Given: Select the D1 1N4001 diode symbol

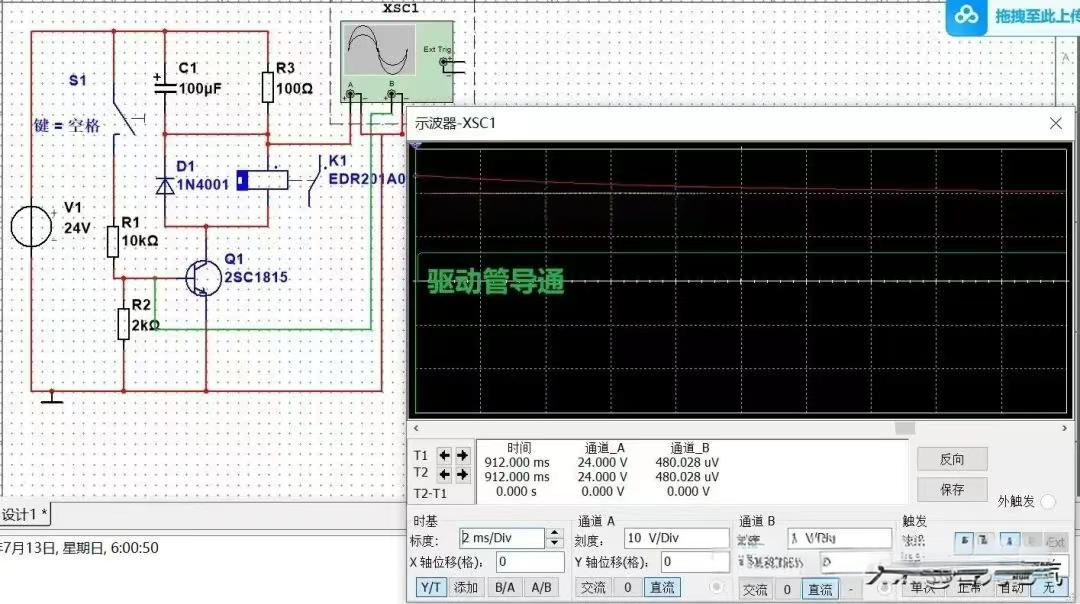Looking at the screenshot, I should 166,184.
